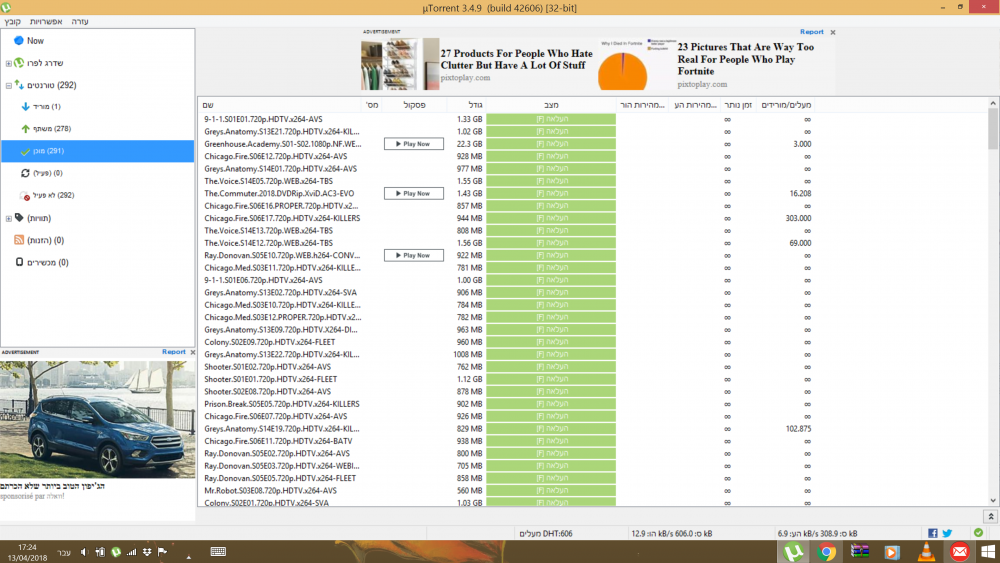Sort by seeds/peers column header

coord(786,105)
